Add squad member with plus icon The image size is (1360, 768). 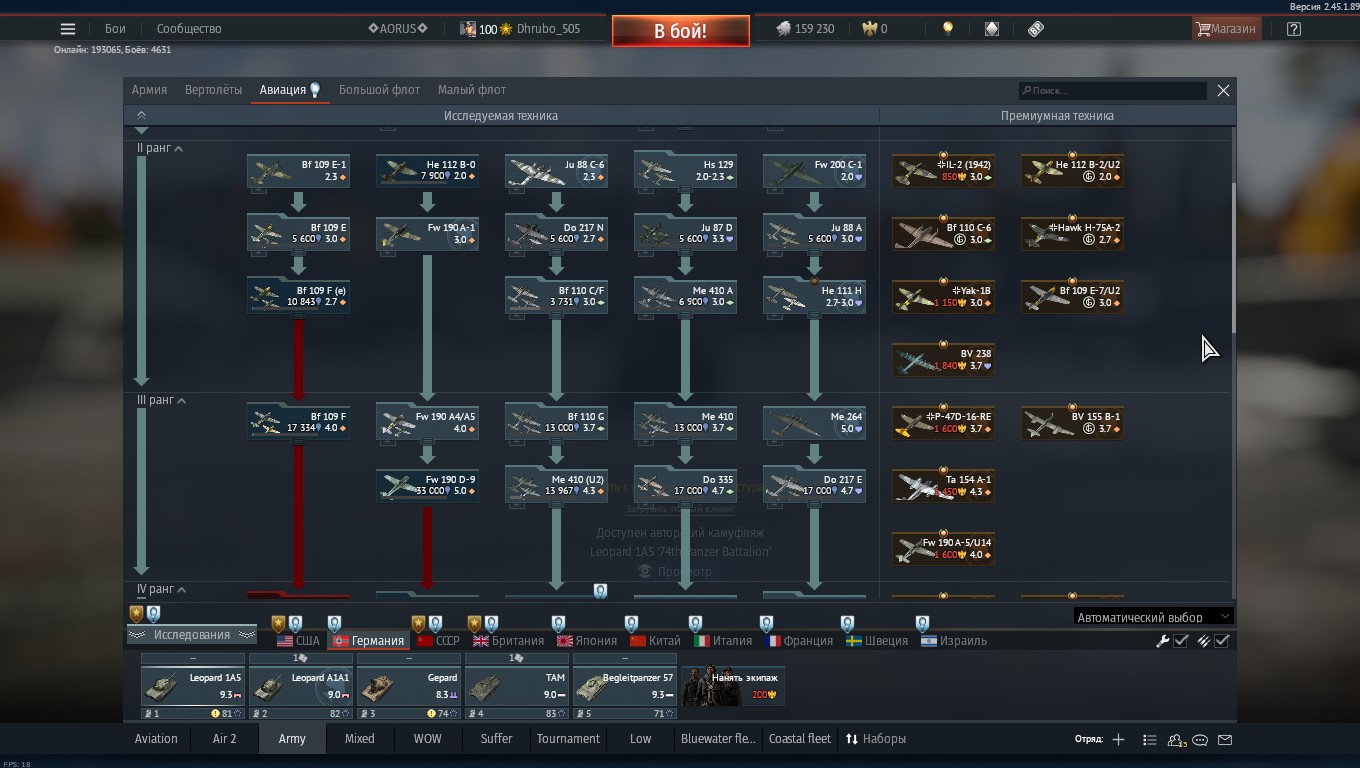(1119, 739)
